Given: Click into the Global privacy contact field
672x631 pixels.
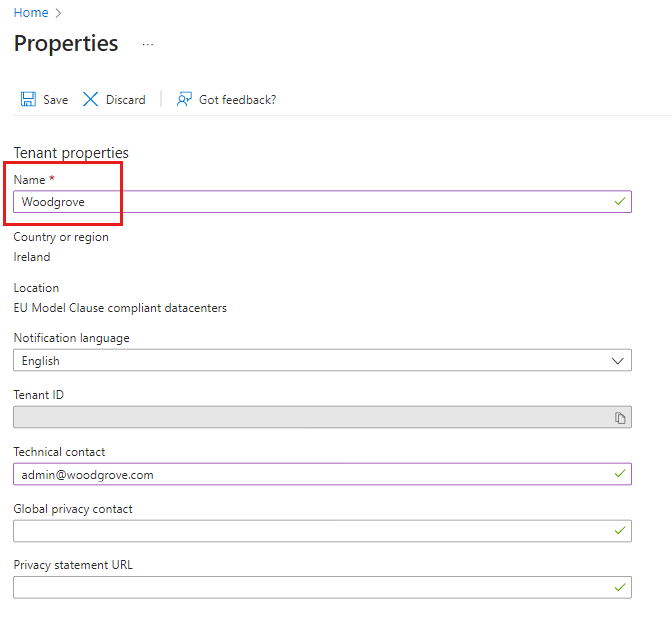Looking at the screenshot, I should pos(300,531).
